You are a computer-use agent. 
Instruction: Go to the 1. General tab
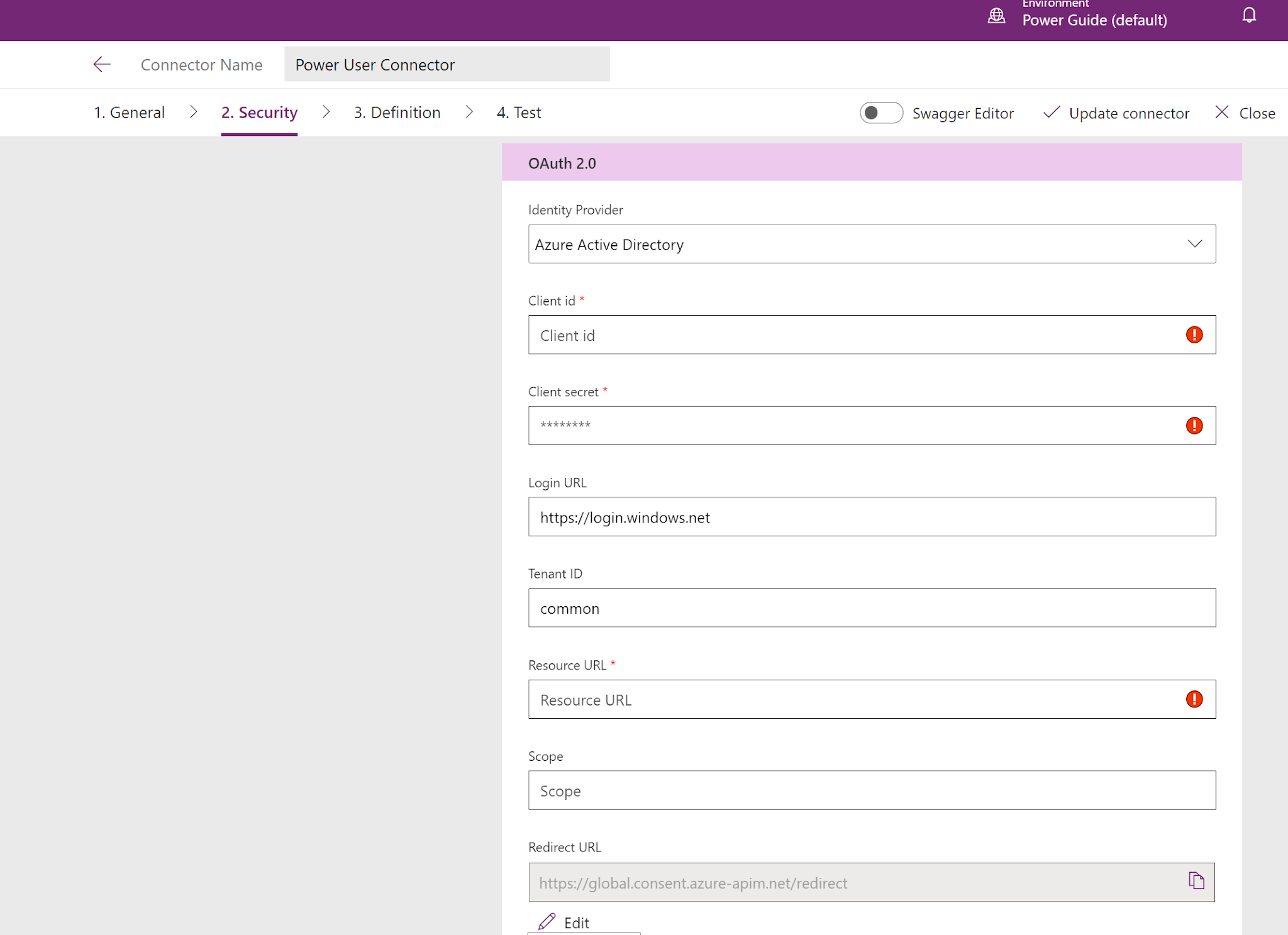point(129,113)
